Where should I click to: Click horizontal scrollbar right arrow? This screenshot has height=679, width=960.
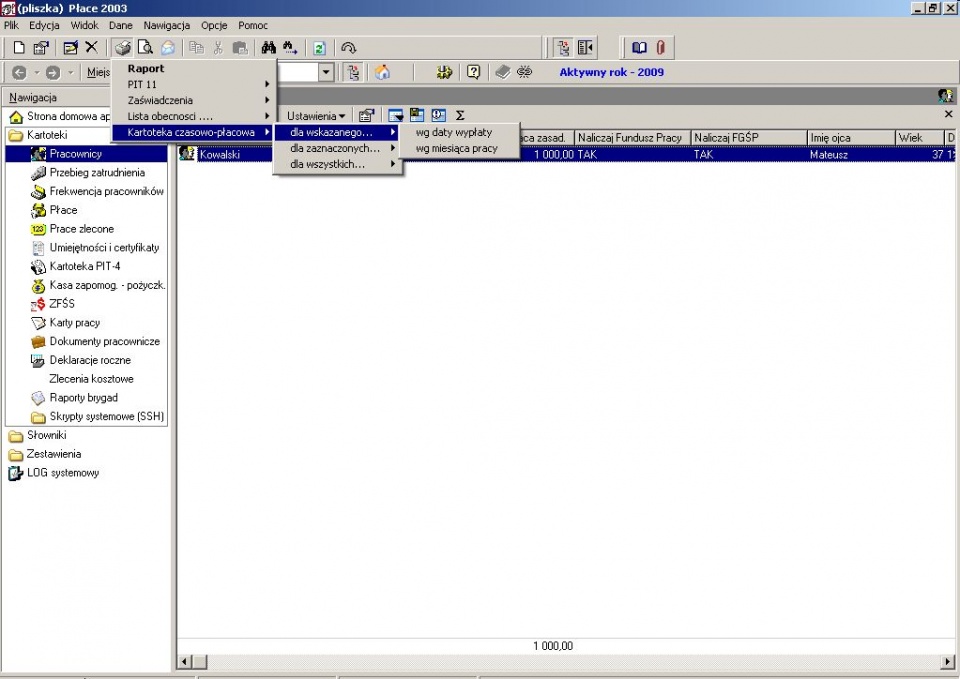948,662
